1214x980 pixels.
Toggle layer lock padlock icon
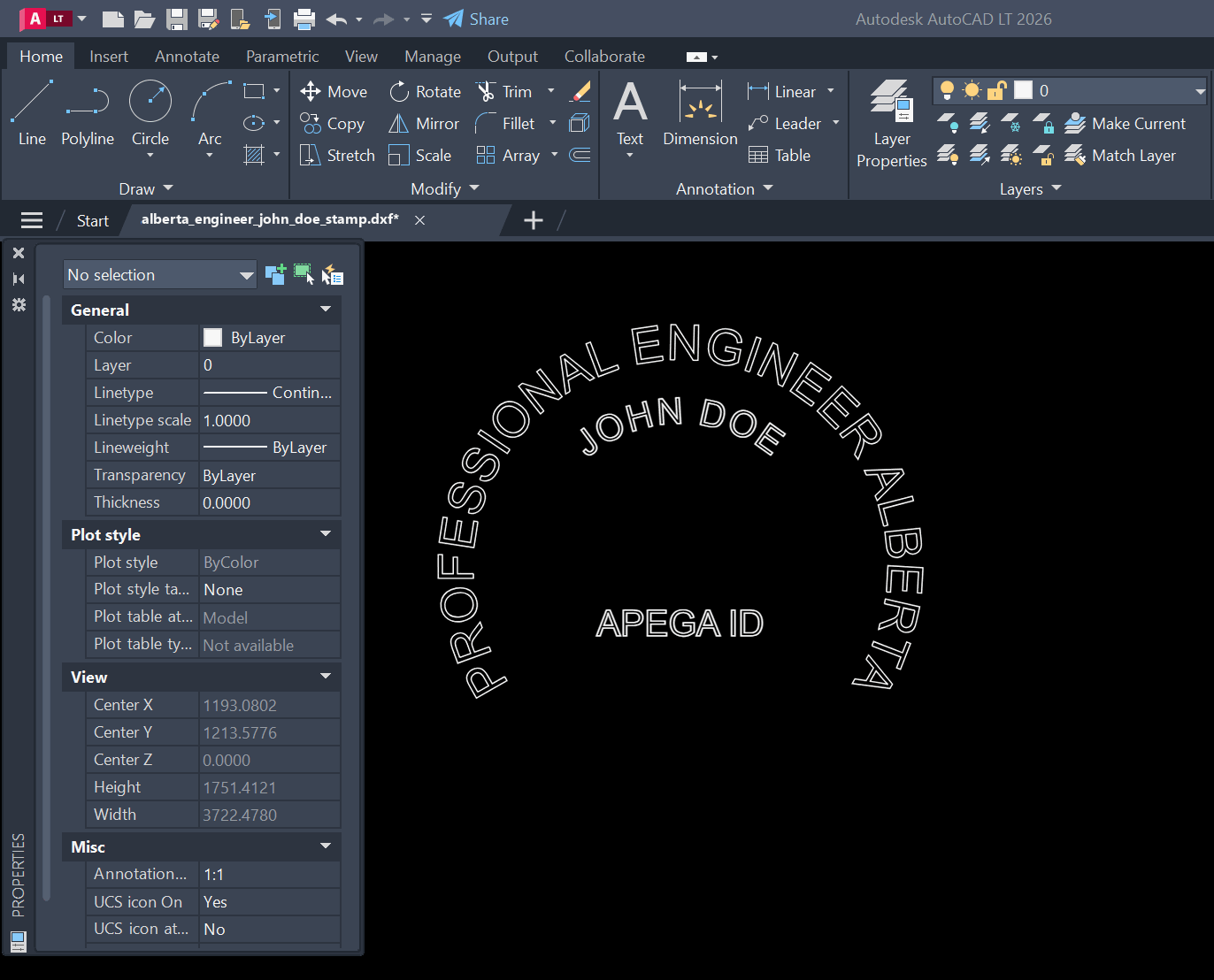pyautogui.click(x=997, y=90)
